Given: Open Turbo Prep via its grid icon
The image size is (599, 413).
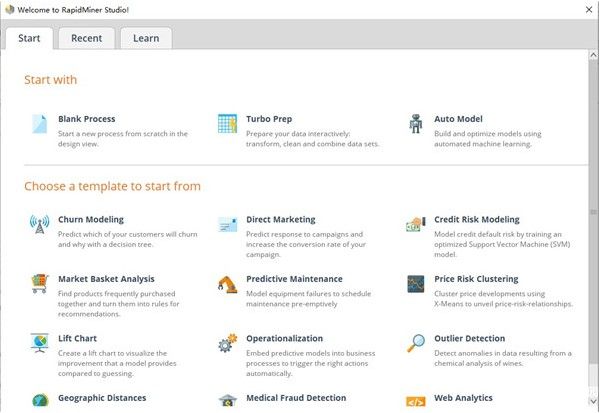Looking at the screenshot, I should point(227,123).
